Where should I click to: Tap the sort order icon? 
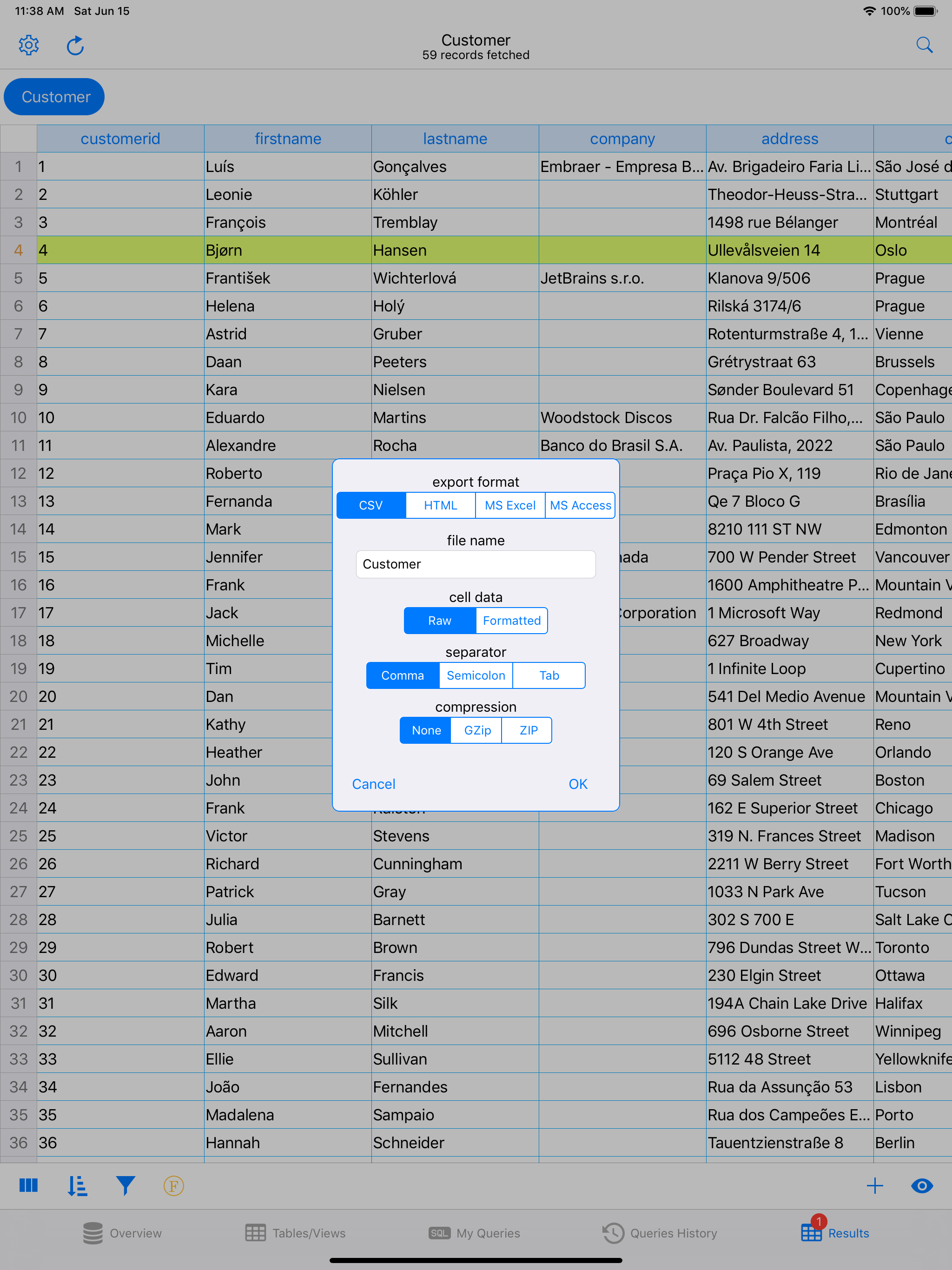pos(77,1185)
